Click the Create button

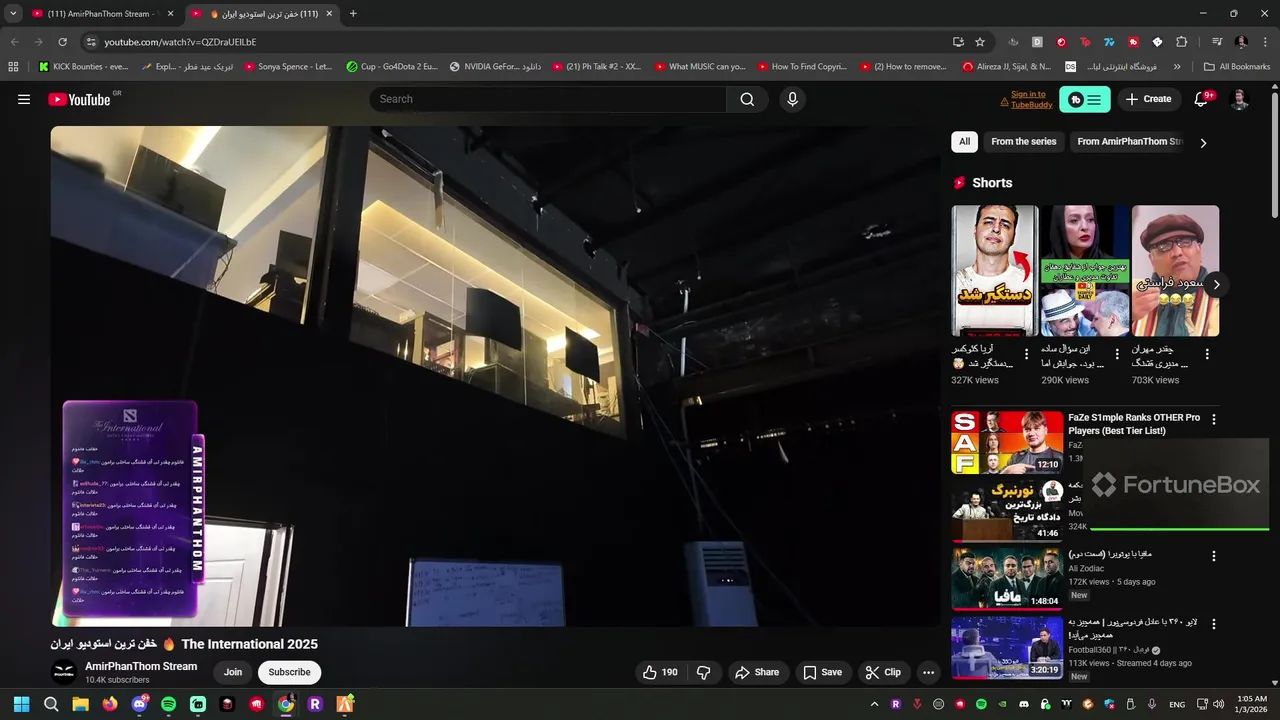pos(1148,99)
